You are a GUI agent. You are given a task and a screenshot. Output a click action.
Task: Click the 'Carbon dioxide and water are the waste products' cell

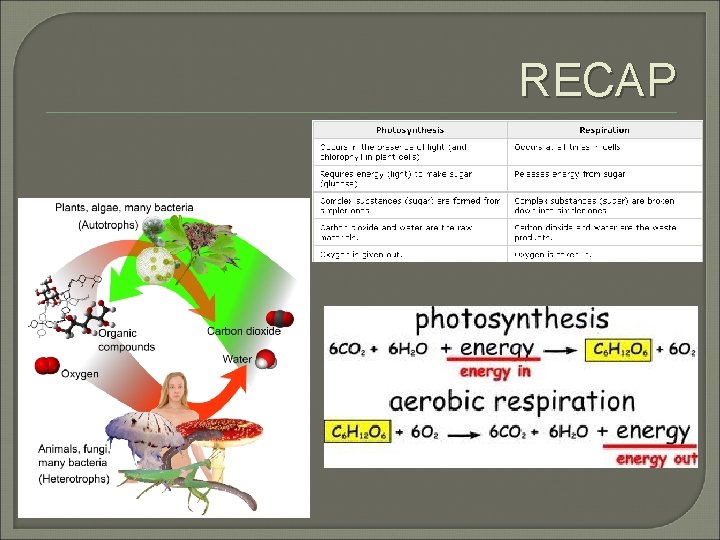point(605,232)
